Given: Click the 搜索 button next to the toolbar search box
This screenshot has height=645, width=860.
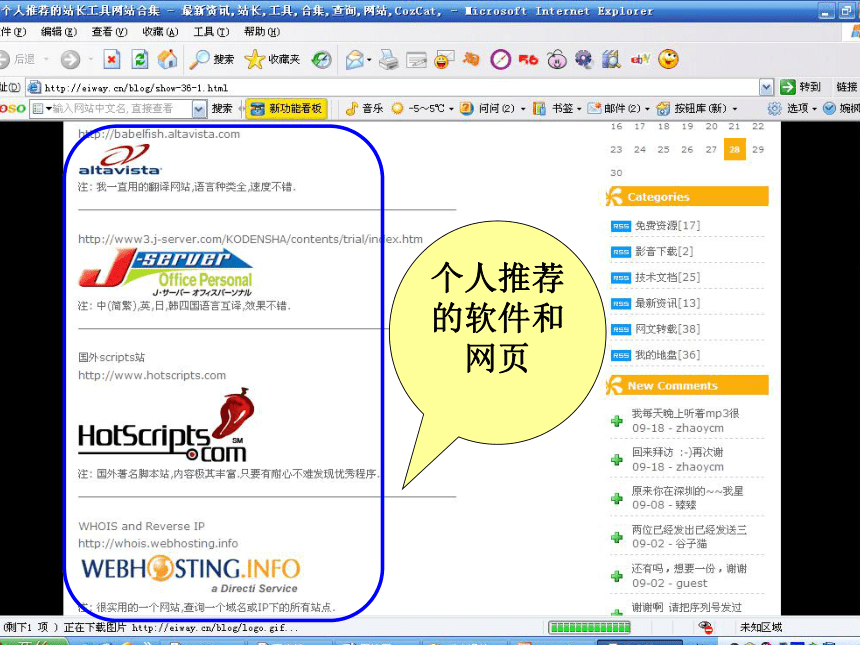Looking at the screenshot, I should (x=222, y=109).
